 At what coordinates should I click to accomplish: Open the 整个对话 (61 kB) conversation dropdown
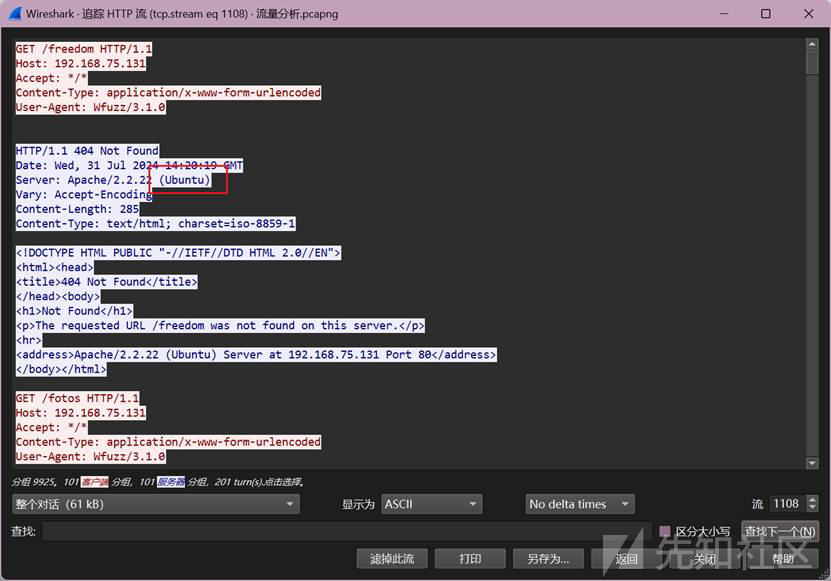pyautogui.click(x=155, y=504)
